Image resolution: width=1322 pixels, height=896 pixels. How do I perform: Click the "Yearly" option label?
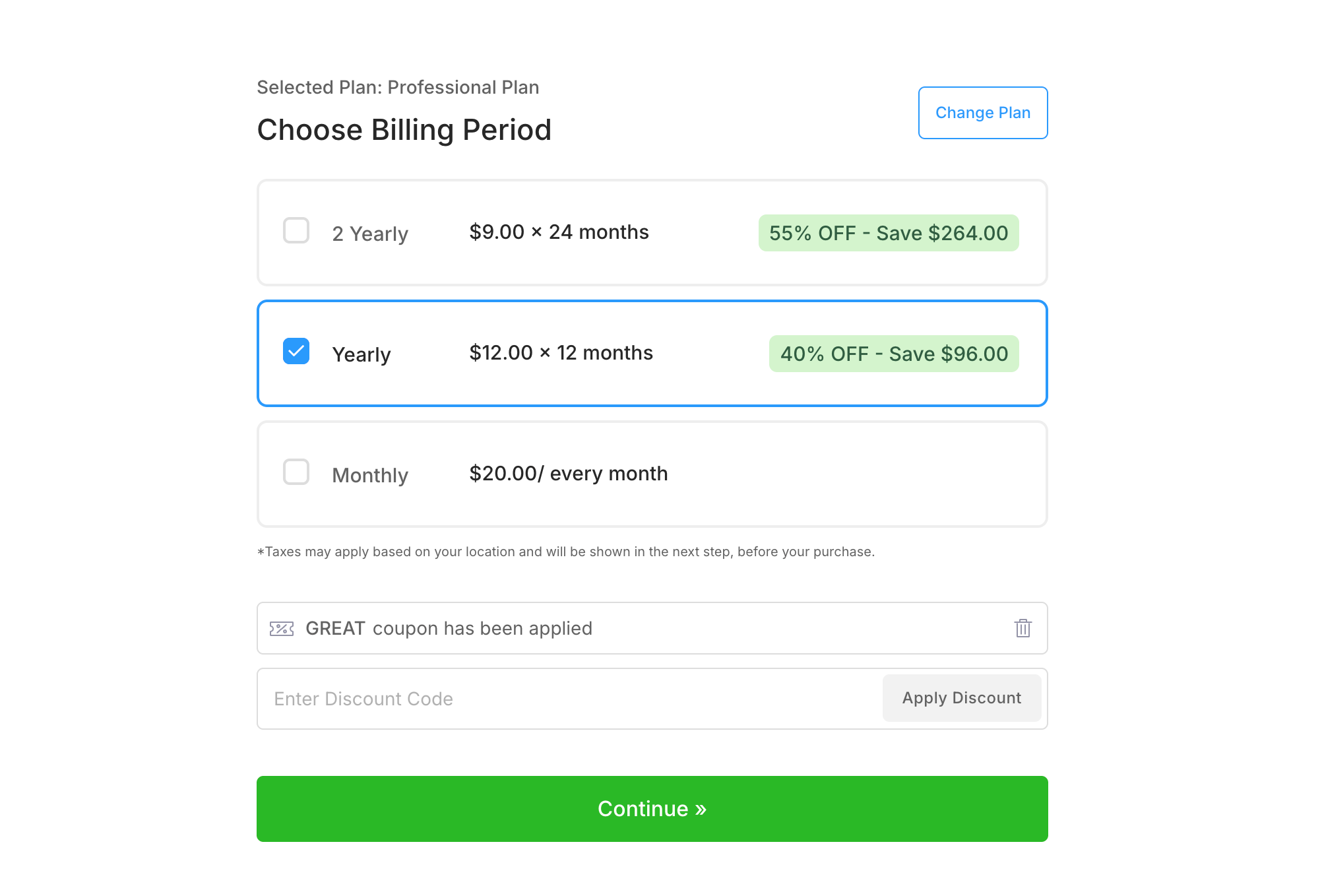(362, 354)
